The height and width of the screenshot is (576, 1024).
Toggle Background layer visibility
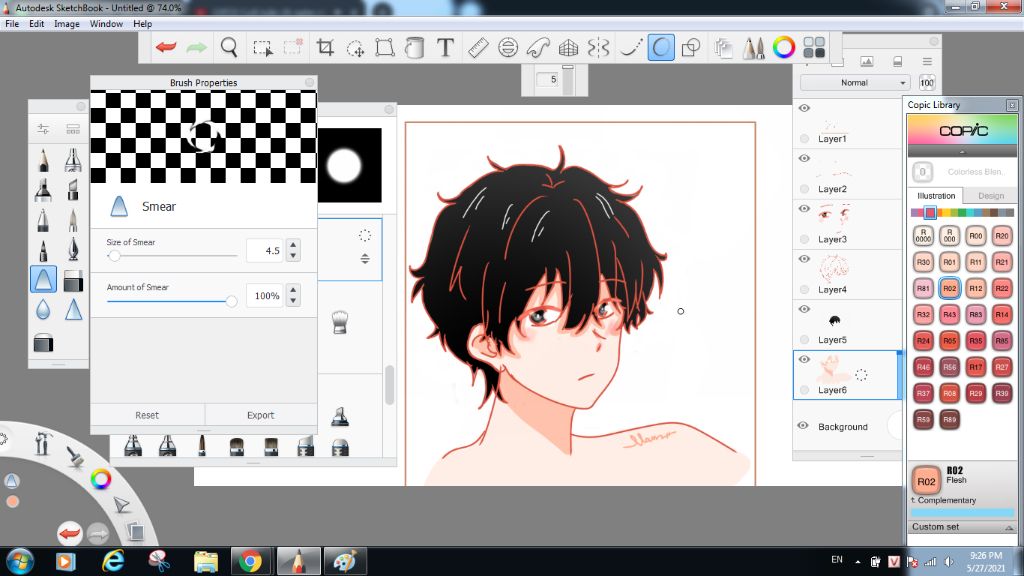[x=803, y=425]
